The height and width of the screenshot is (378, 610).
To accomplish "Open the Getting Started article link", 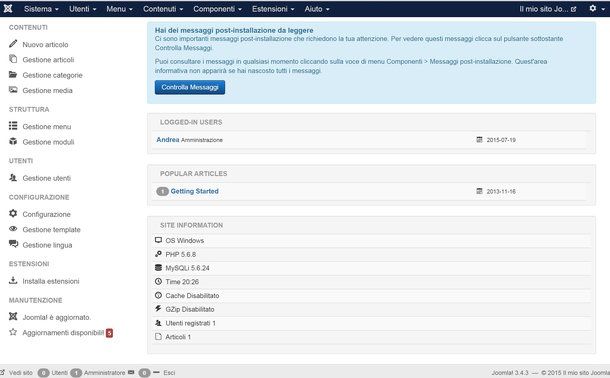I will click(195, 191).
